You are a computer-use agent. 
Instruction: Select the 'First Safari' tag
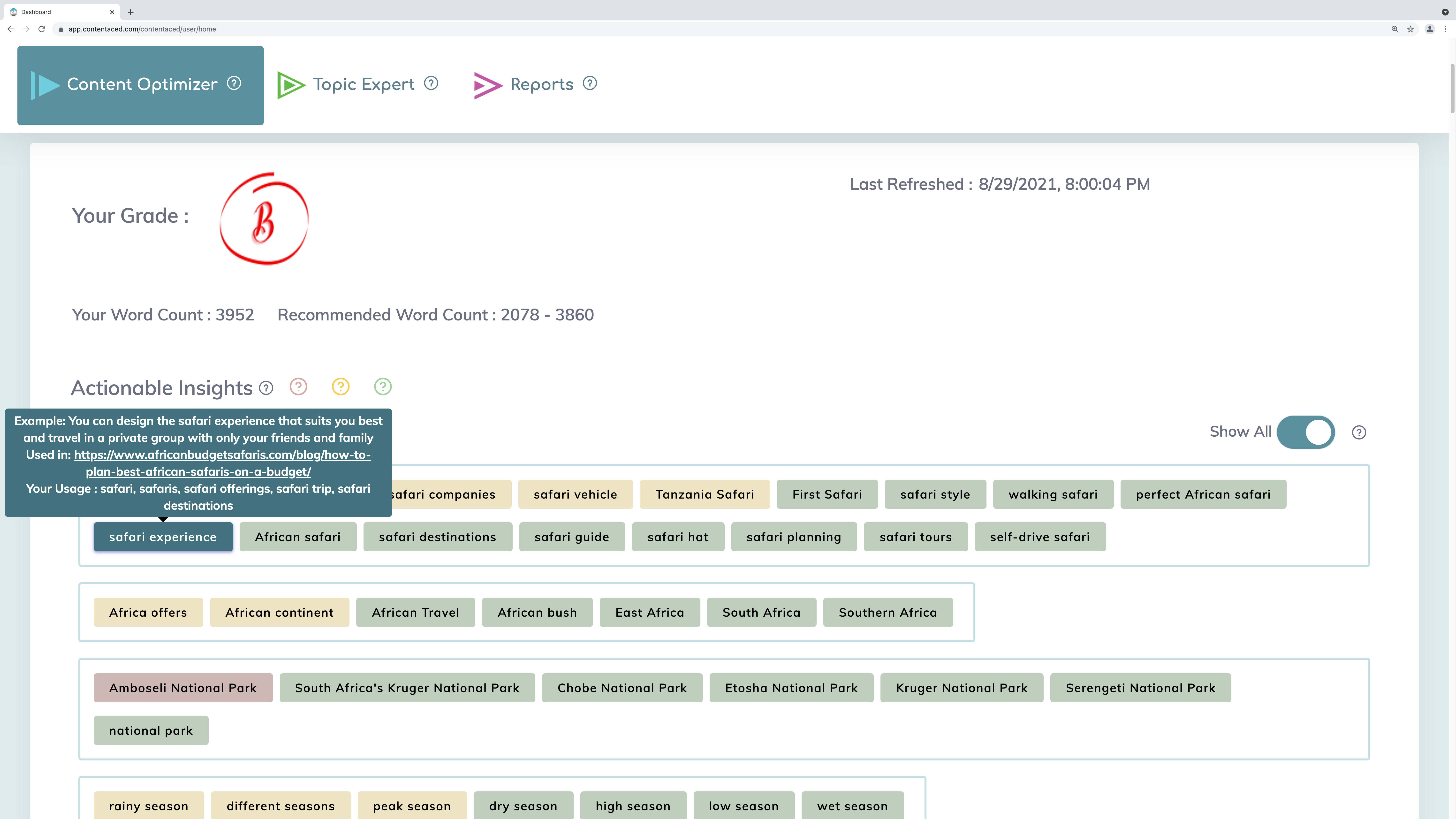click(x=827, y=494)
